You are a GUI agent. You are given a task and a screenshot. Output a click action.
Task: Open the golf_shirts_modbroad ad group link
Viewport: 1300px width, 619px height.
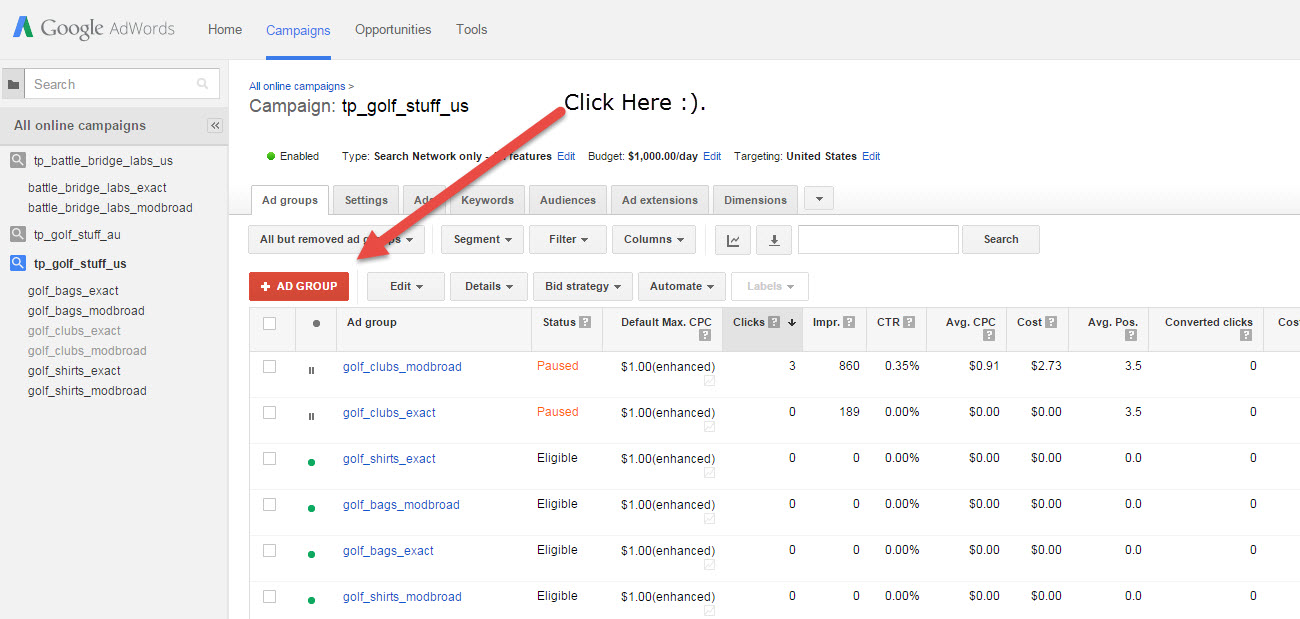401,595
